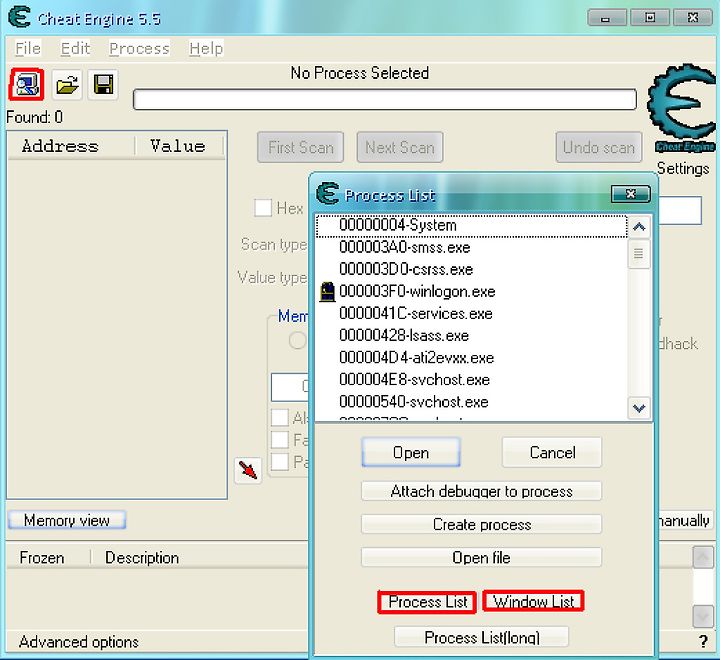This screenshot has height=660, width=720.
Task: Select 000003D0-csrss.exe process
Action: tap(472, 270)
